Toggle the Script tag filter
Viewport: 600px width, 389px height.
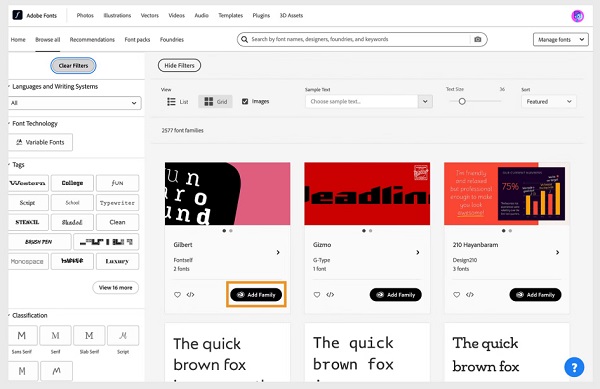[28, 202]
